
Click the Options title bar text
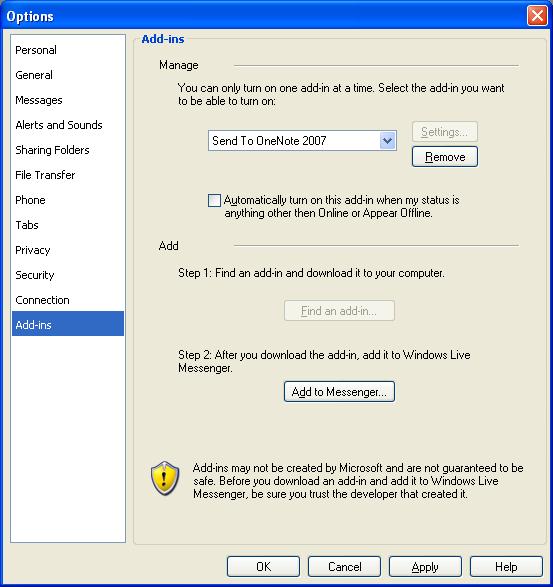(30, 16)
